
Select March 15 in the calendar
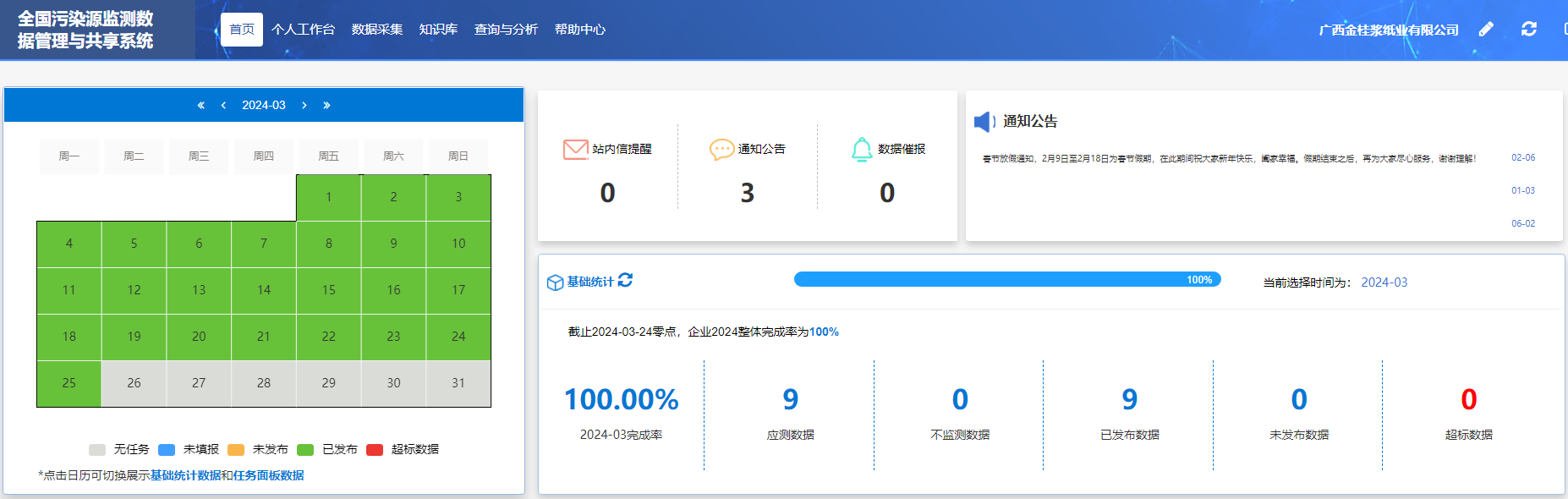pos(328,290)
